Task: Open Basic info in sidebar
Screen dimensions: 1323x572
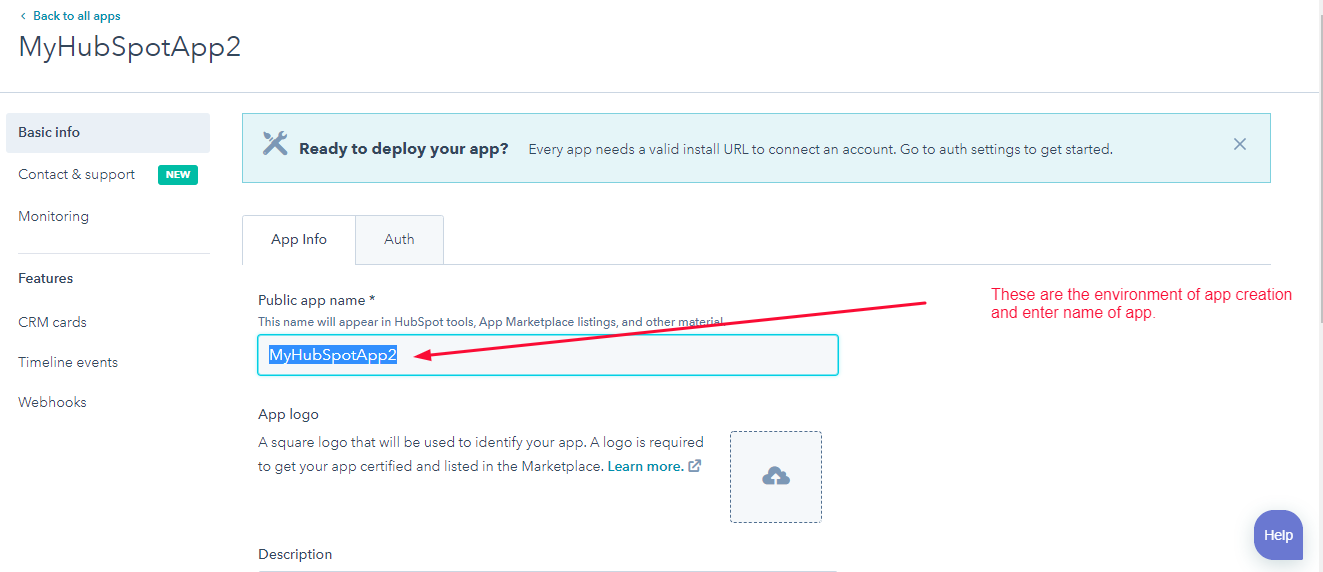Action: (108, 133)
